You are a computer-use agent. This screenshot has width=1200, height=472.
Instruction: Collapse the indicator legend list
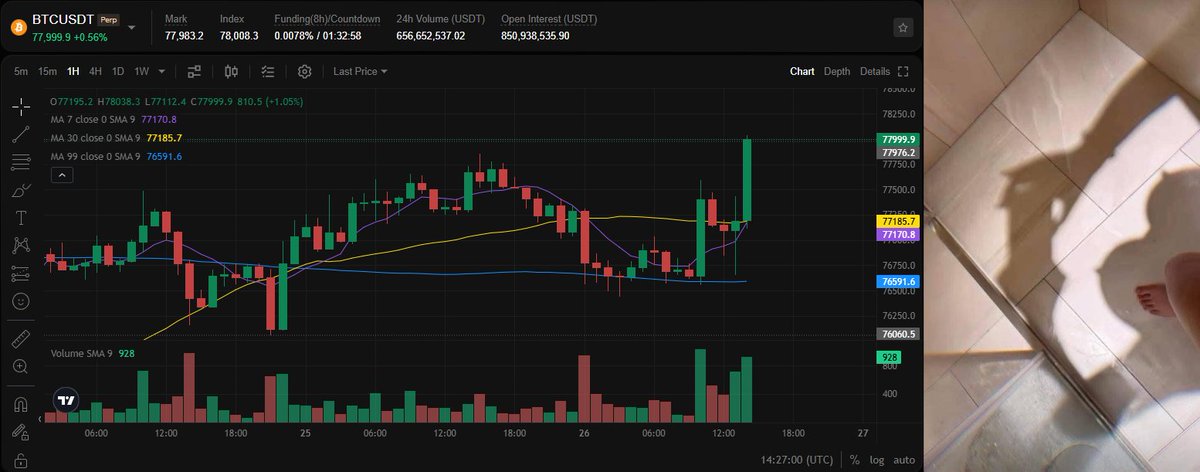coord(61,175)
